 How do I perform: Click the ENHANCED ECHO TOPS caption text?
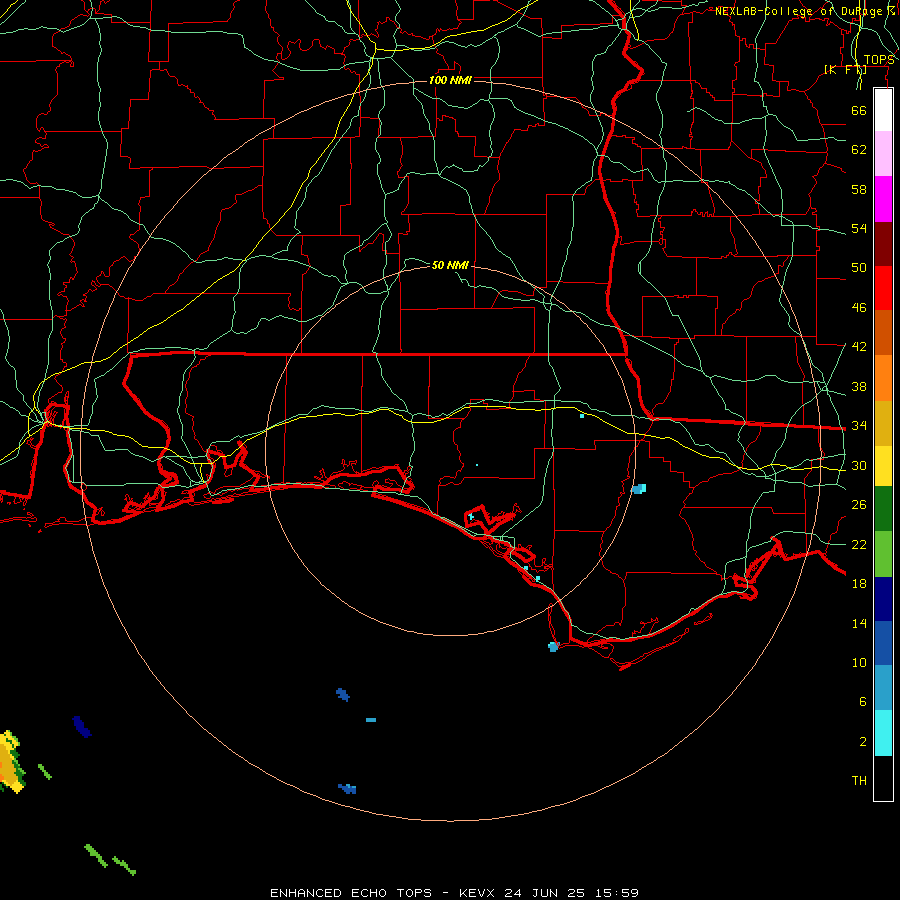[x=351, y=893]
